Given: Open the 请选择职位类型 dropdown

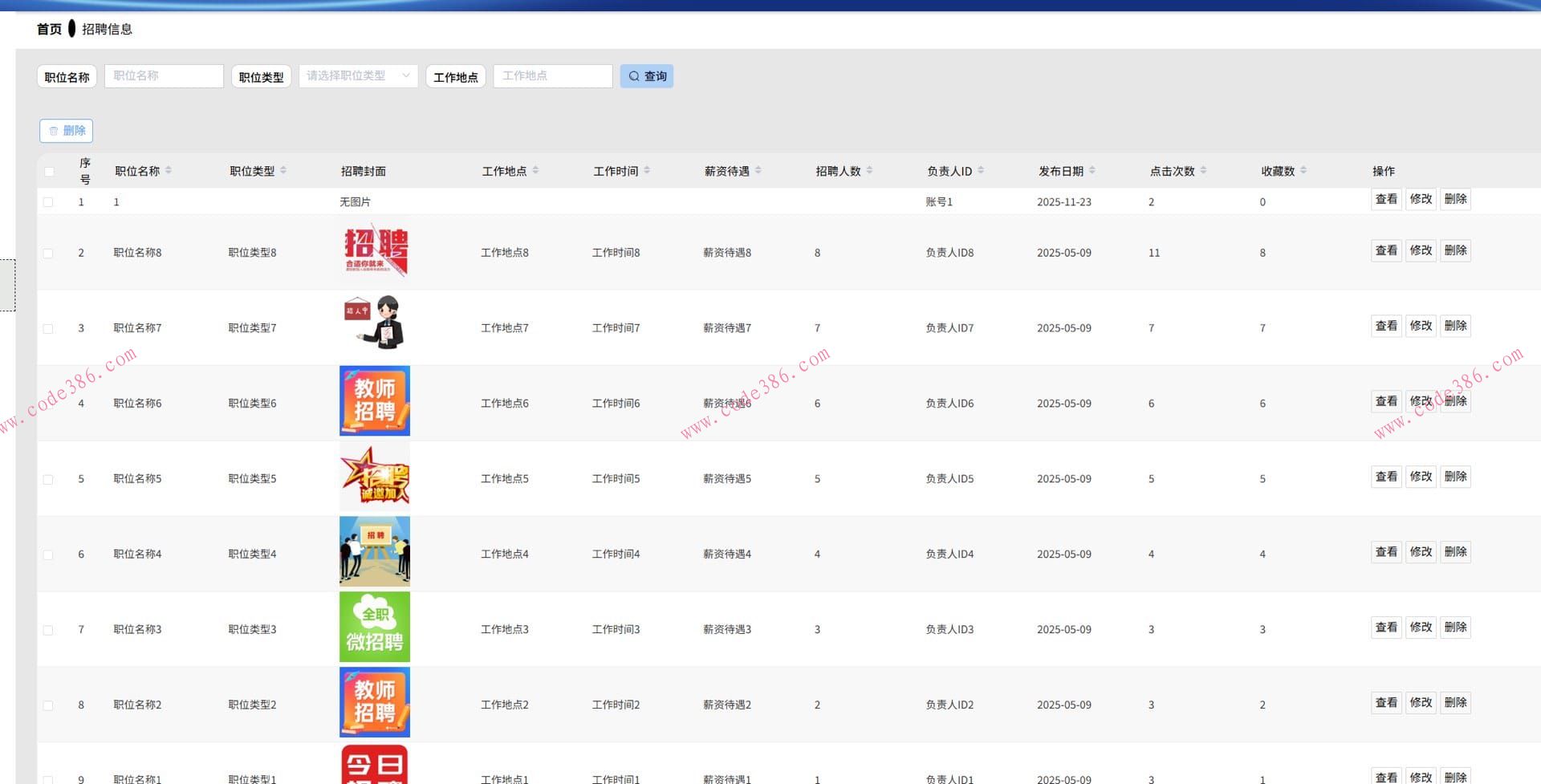Looking at the screenshot, I should pos(358,76).
